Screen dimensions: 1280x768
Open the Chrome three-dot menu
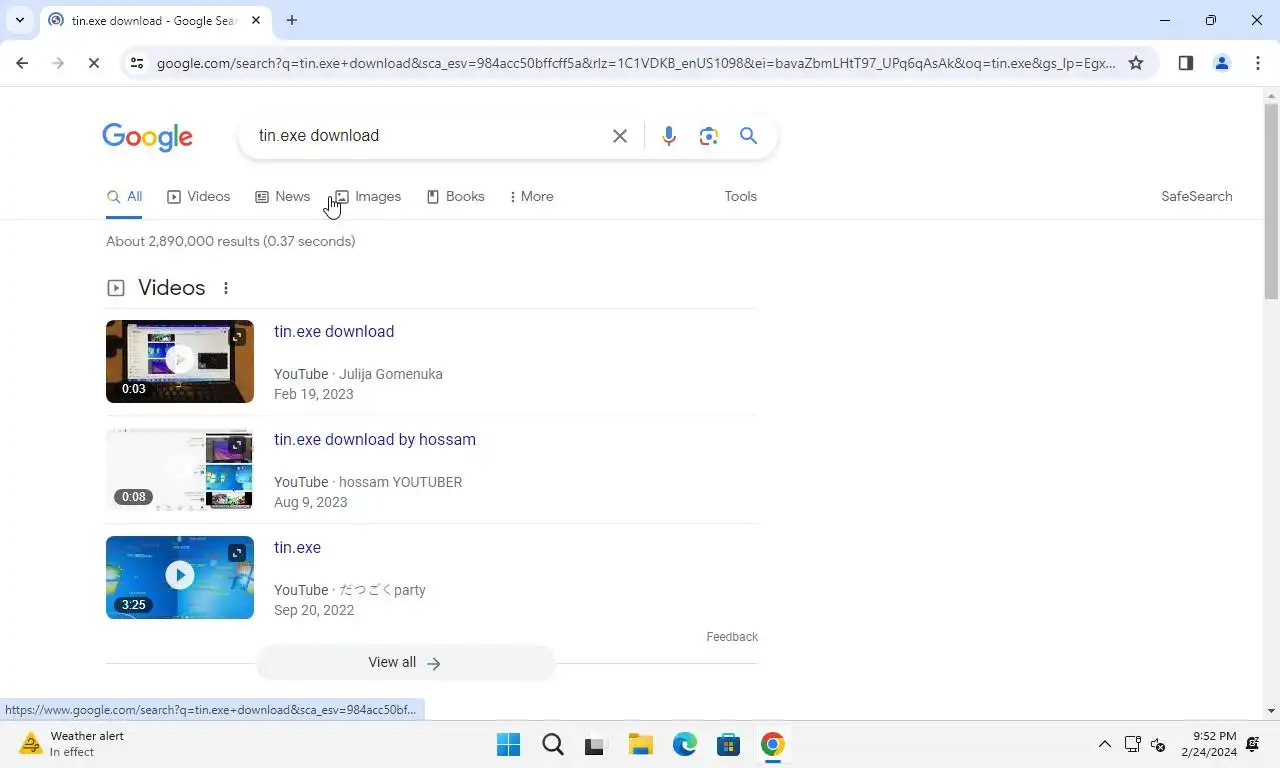point(1257,63)
